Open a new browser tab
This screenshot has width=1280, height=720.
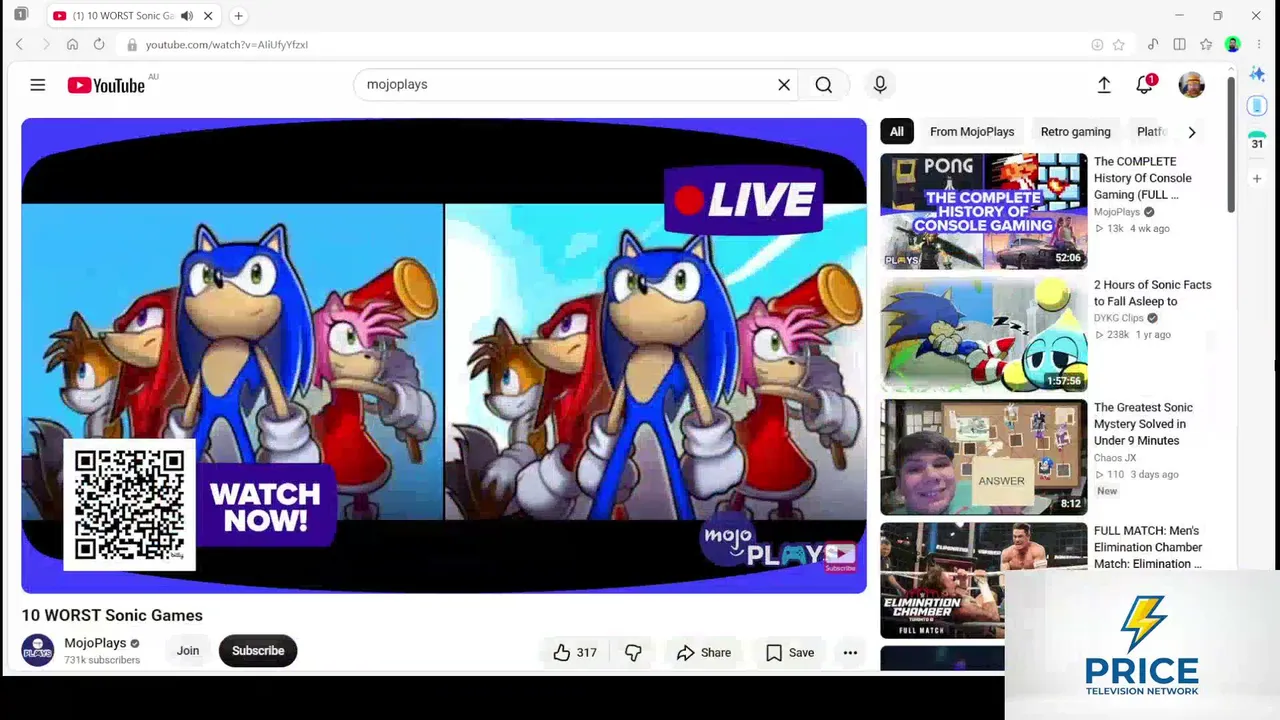click(x=238, y=16)
